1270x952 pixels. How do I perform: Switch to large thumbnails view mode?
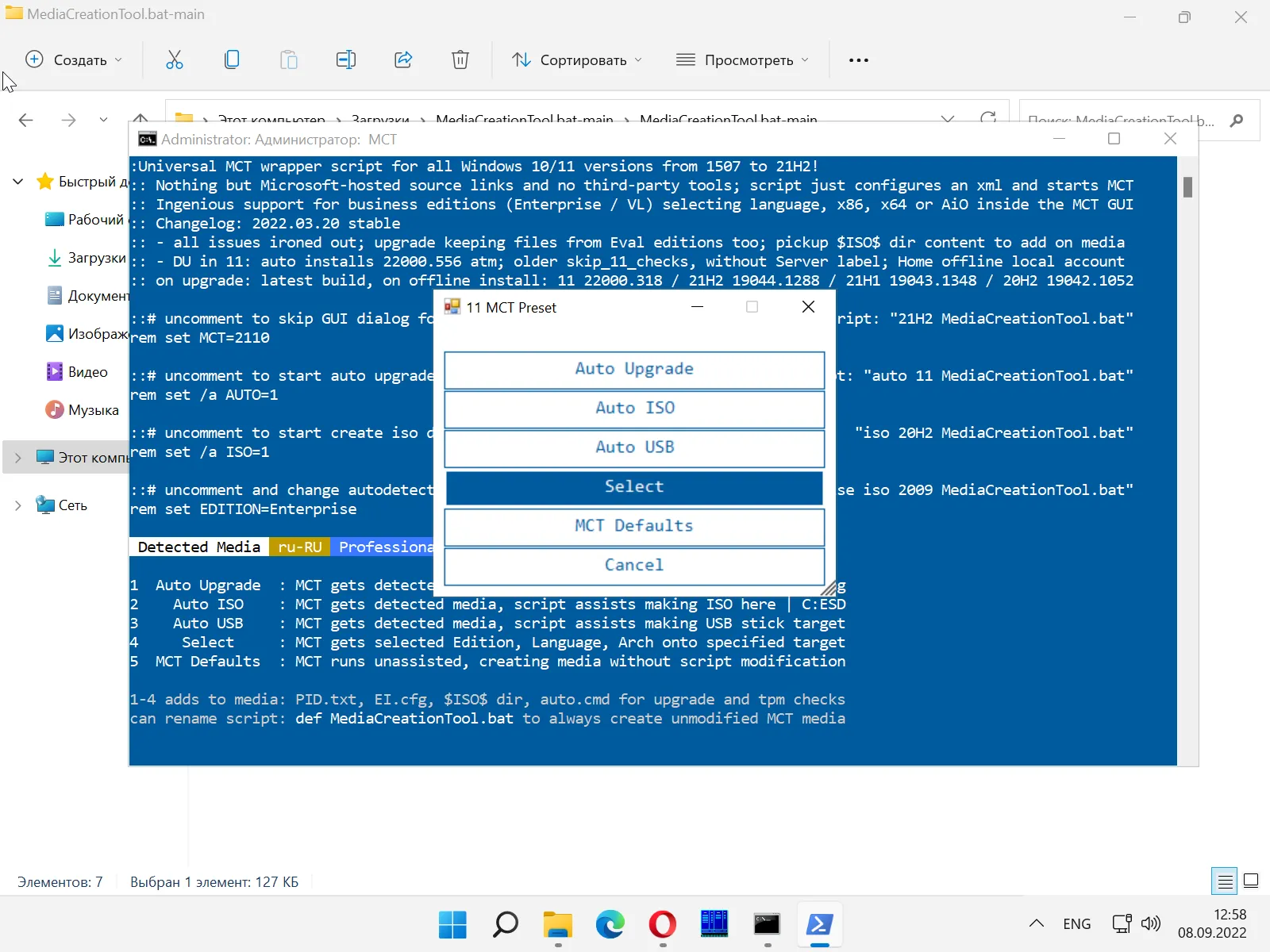[x=1251, y=881]
